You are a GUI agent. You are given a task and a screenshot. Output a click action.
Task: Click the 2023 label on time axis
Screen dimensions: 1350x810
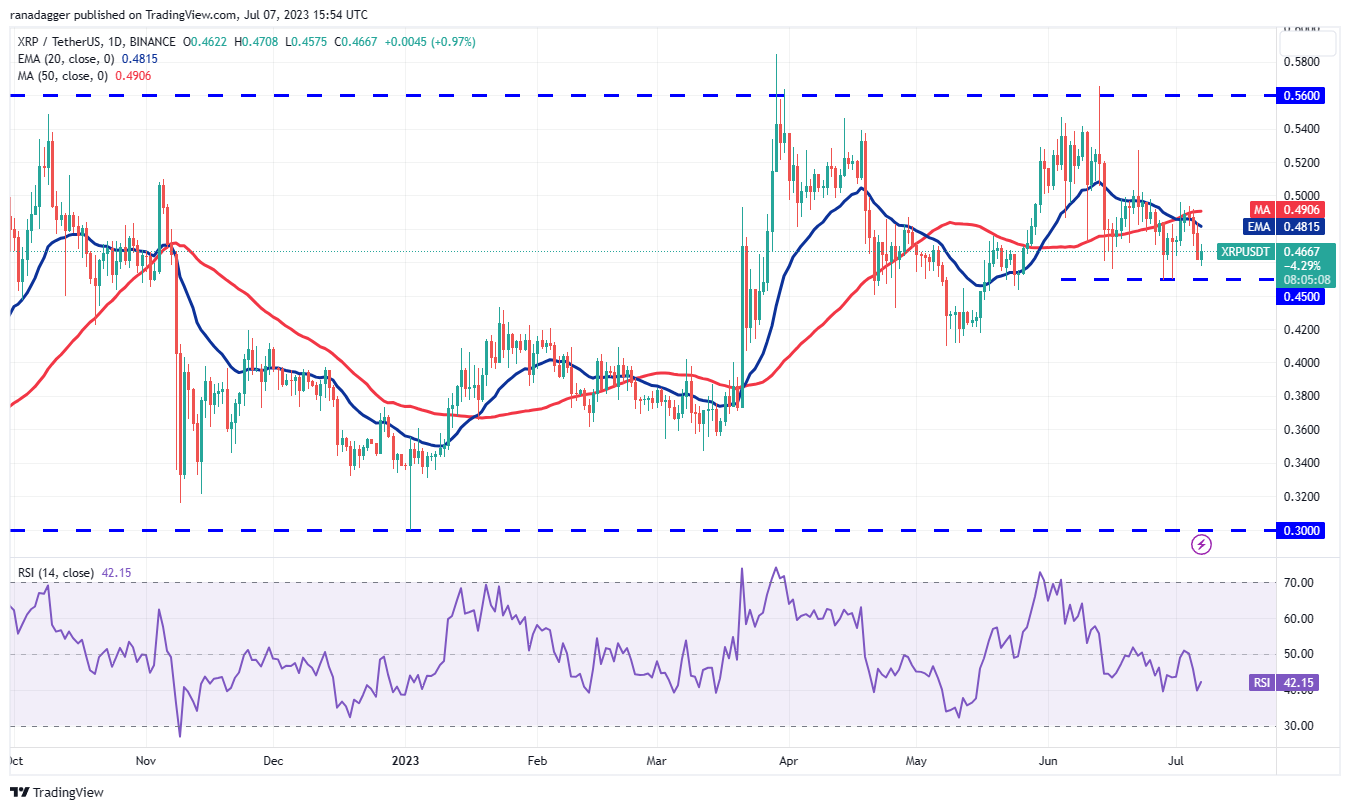(x=406, y=760)
